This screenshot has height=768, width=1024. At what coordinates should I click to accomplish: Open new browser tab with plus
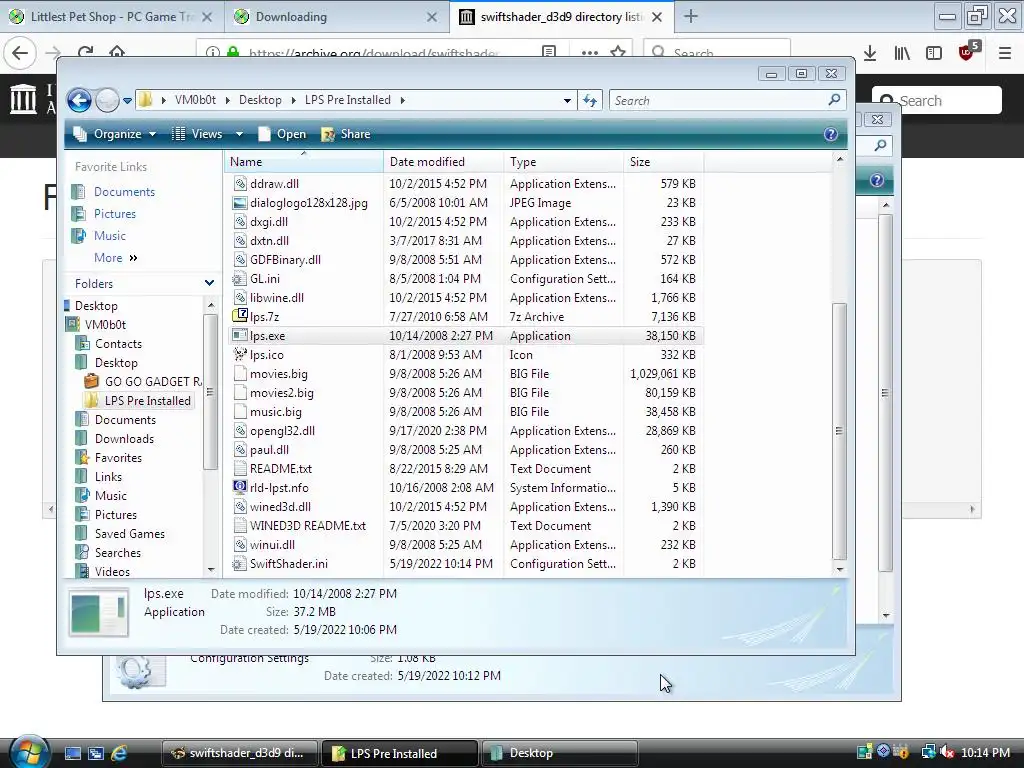691,16
